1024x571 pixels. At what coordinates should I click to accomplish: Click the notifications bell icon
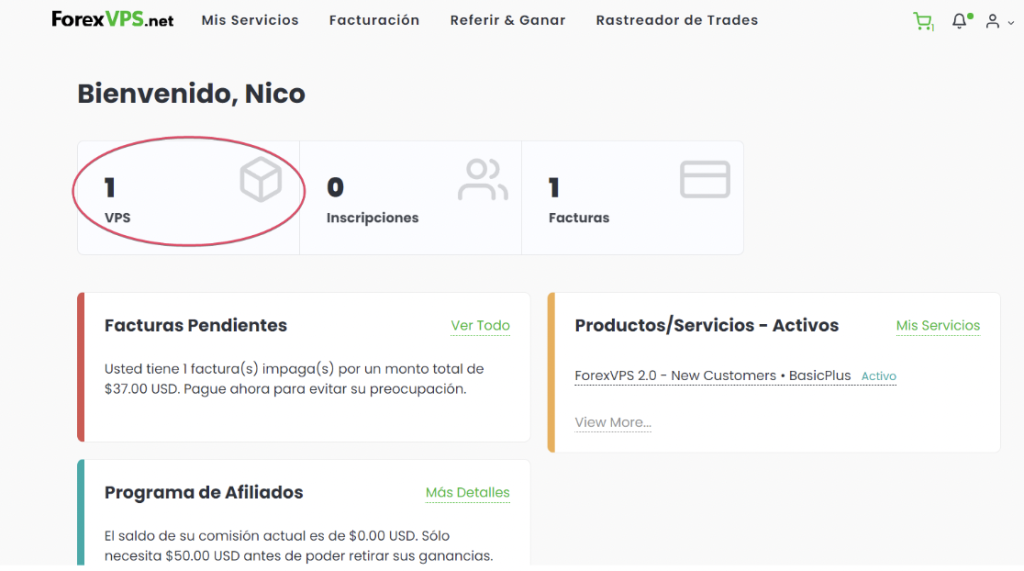click(x=959, y=21)
